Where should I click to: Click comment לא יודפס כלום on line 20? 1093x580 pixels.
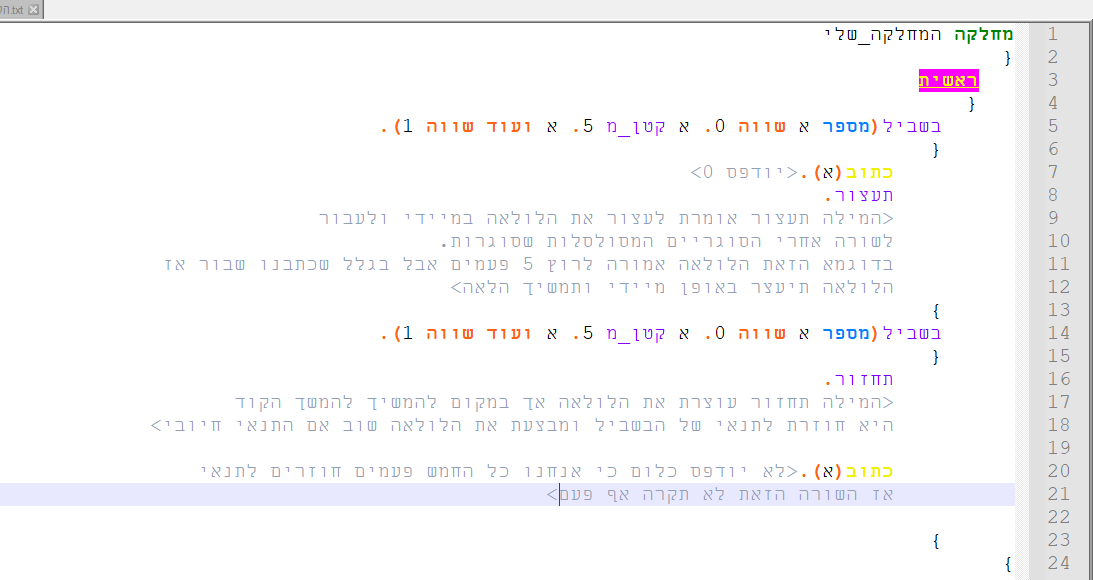click(499, 471)
